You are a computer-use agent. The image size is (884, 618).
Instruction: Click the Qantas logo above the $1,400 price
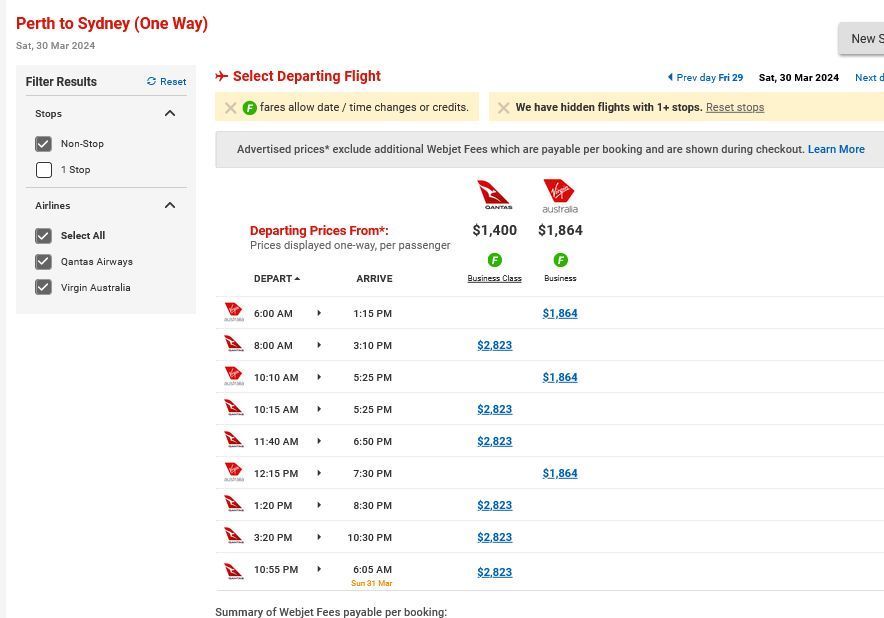click(x=494, y=196)
